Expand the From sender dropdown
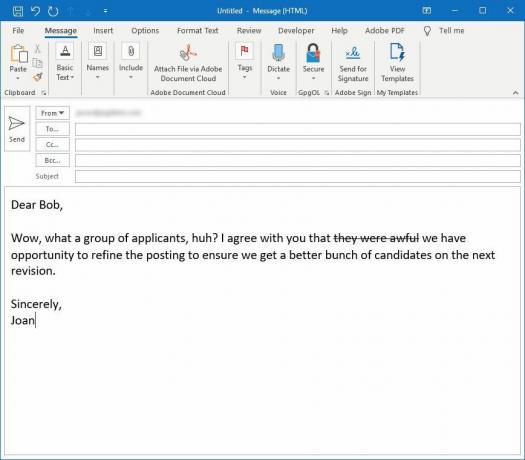 click(x=53, y=113)
